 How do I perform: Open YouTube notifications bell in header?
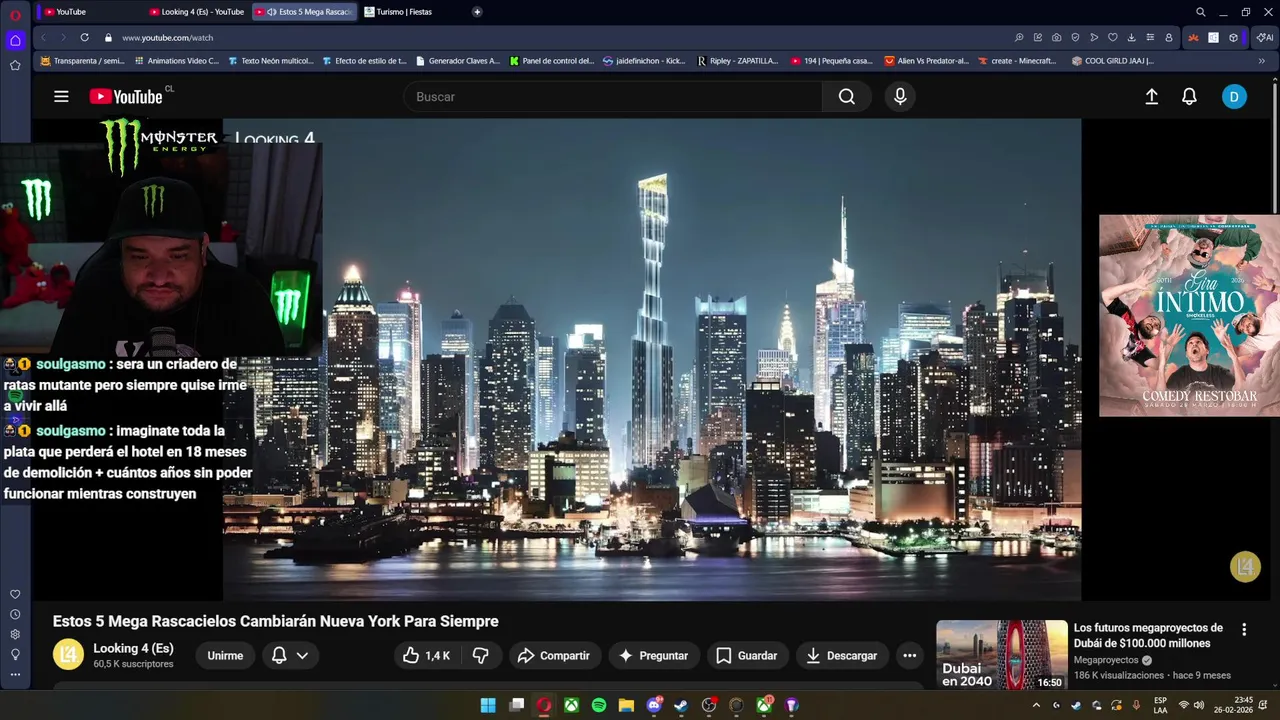(x=1189, y=97)
